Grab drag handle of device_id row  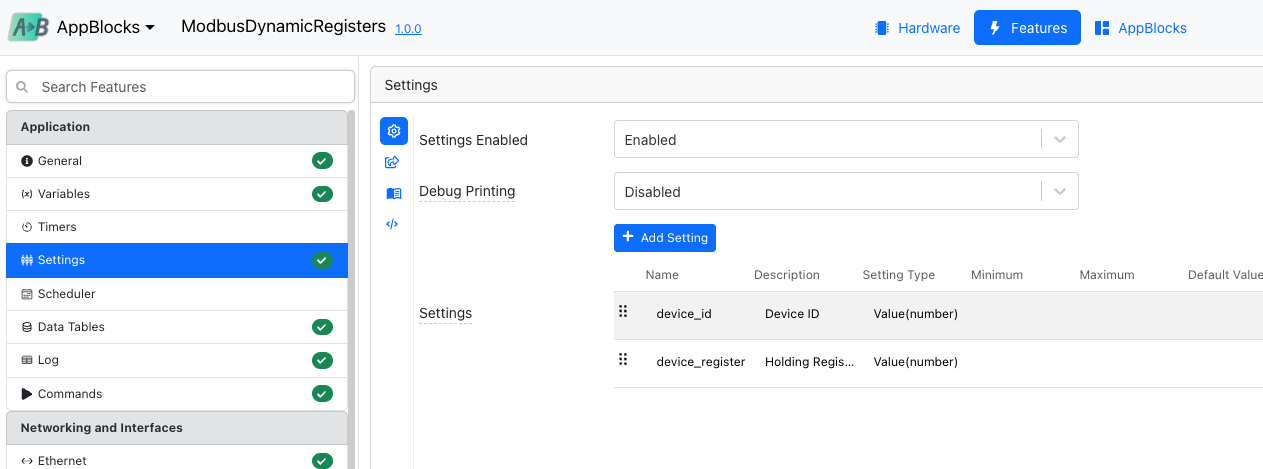tap(623, 312)
